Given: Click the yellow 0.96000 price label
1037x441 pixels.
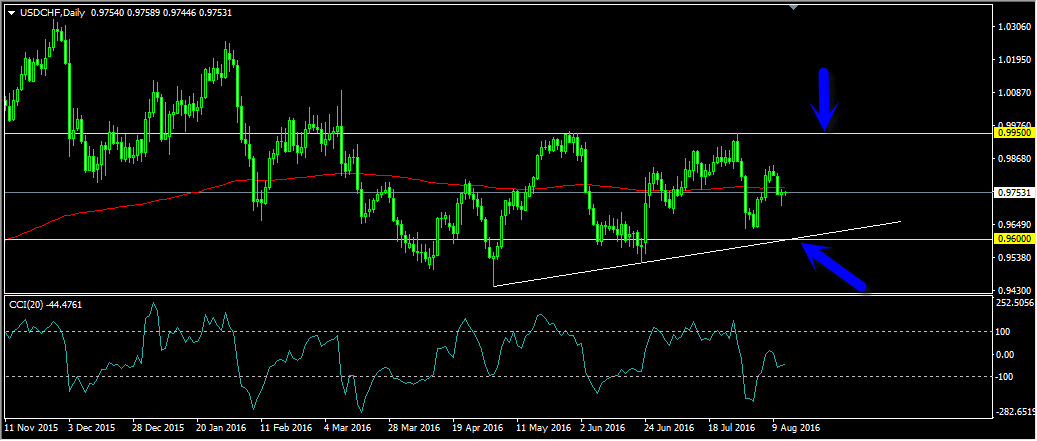Looking at the screenshot, I should (1013, 239).
